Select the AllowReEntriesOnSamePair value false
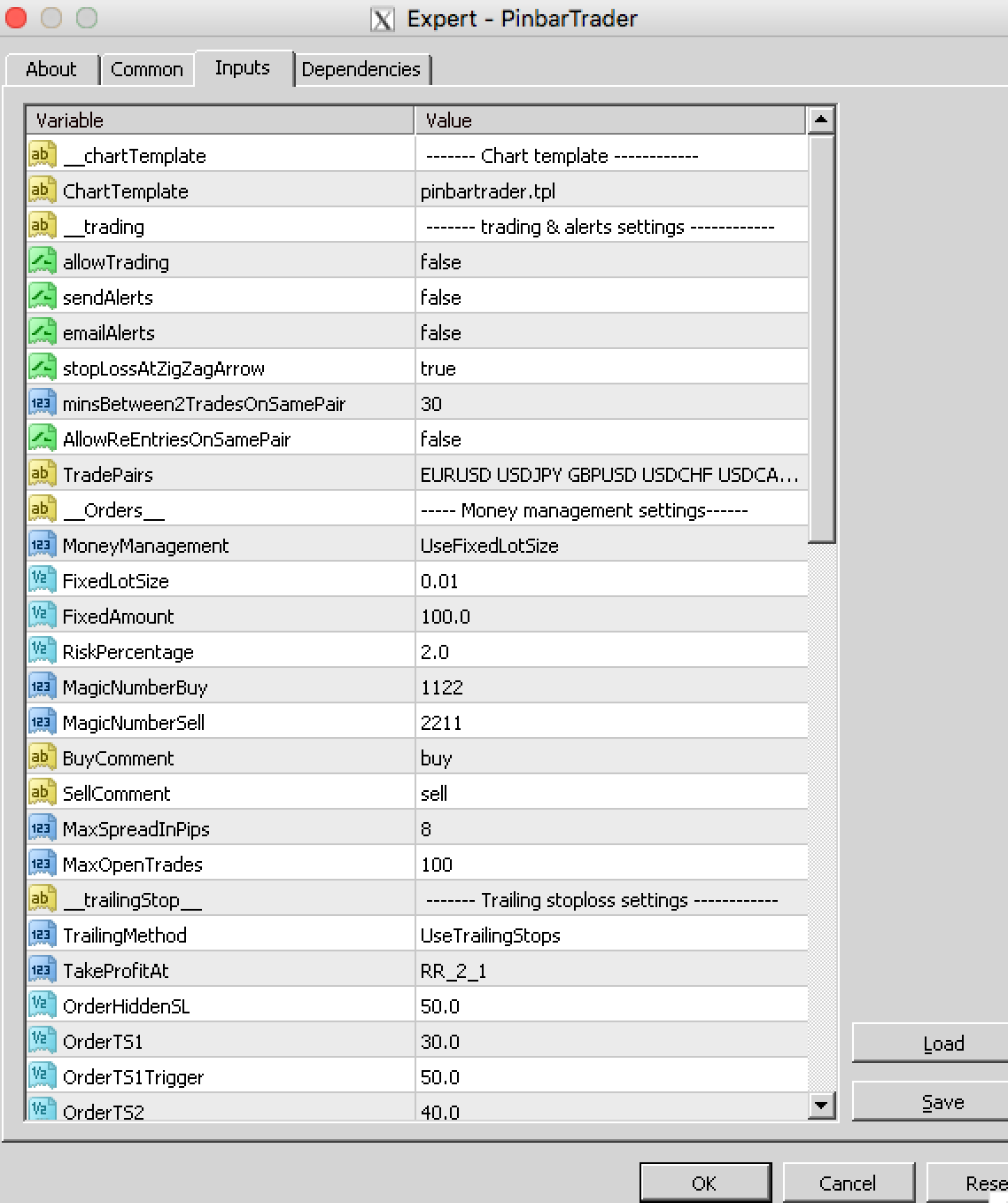This screenshot has height=1203, width=1008. click(x=611, y=439)
